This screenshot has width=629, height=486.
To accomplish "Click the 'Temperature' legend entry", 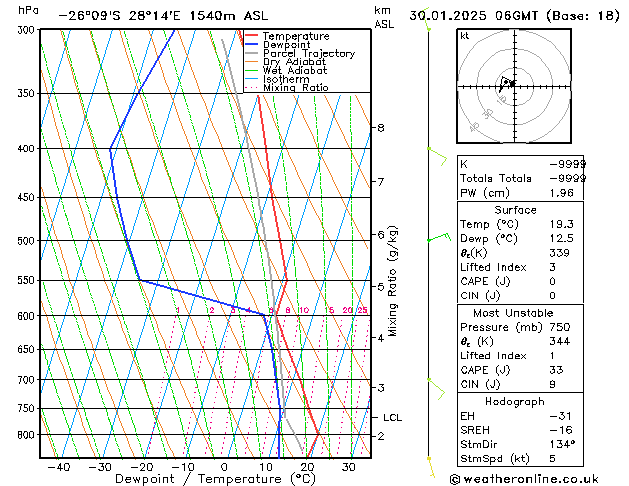I will (x=296, y=36).
